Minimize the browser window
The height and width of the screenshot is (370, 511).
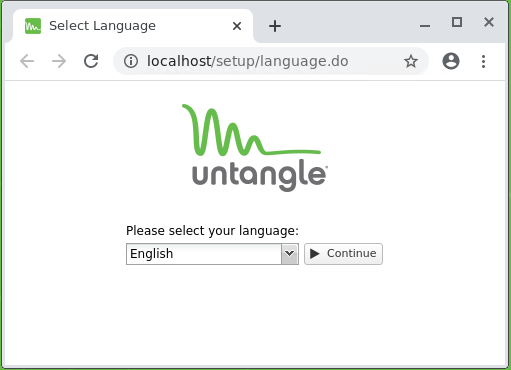pos(425,25)
